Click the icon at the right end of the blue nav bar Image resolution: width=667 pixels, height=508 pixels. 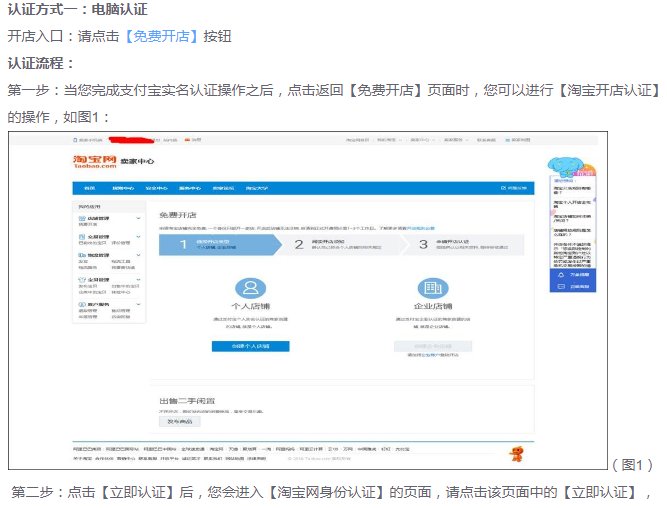point(503,188)
